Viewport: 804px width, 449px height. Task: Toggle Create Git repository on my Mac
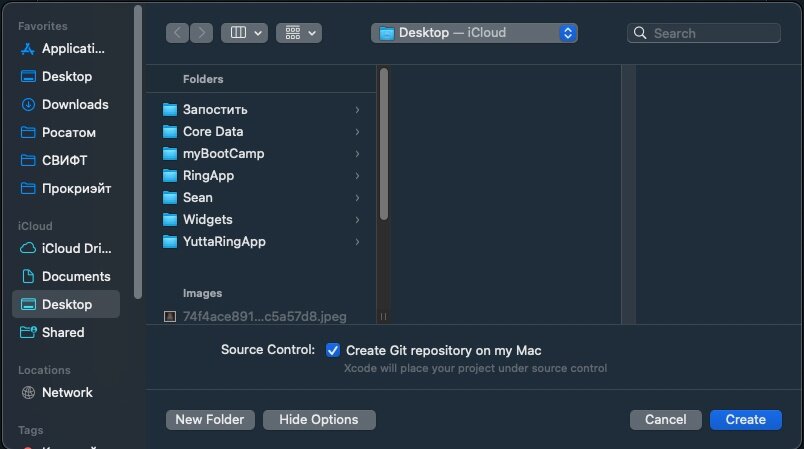click(333, 350)
